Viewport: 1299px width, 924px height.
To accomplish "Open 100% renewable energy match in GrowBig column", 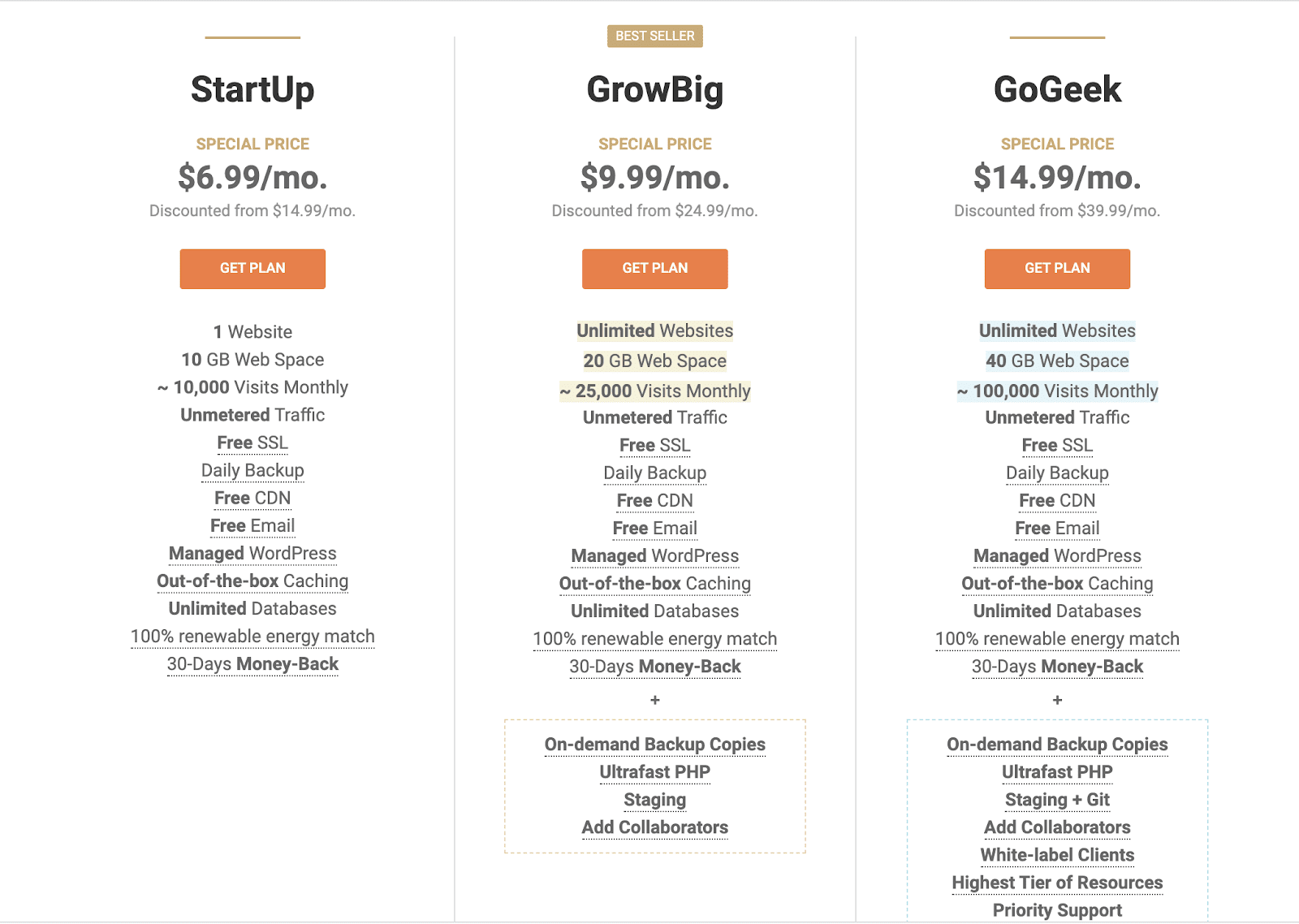I will (x=654, y=639).
